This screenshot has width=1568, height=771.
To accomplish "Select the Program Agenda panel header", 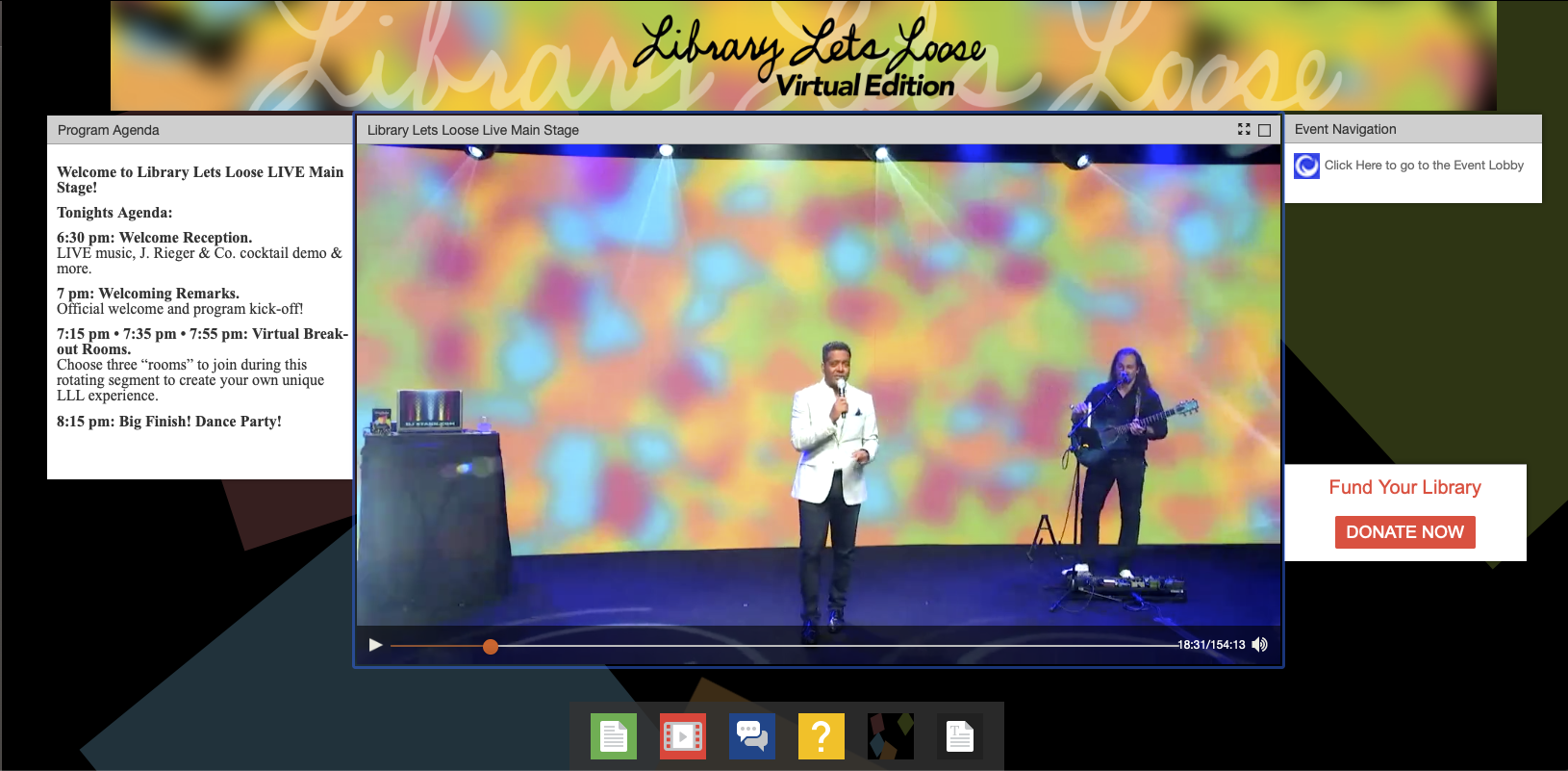I will point(200,130).
